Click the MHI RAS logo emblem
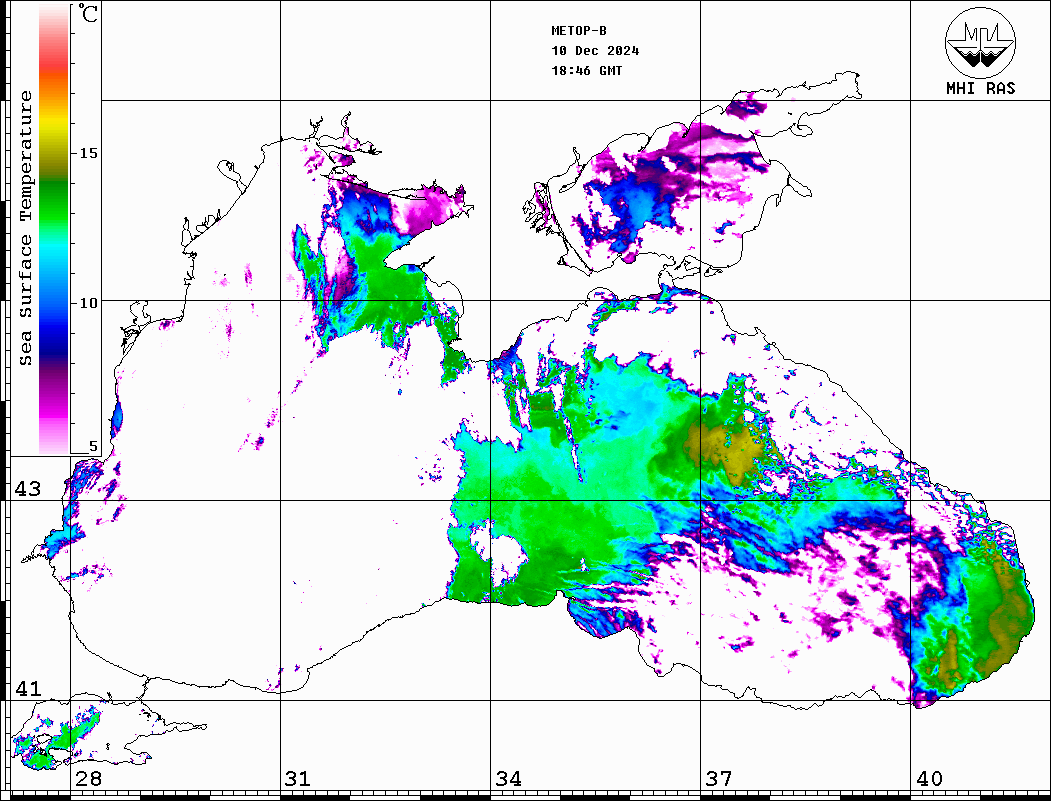 (x=980, y=42)
